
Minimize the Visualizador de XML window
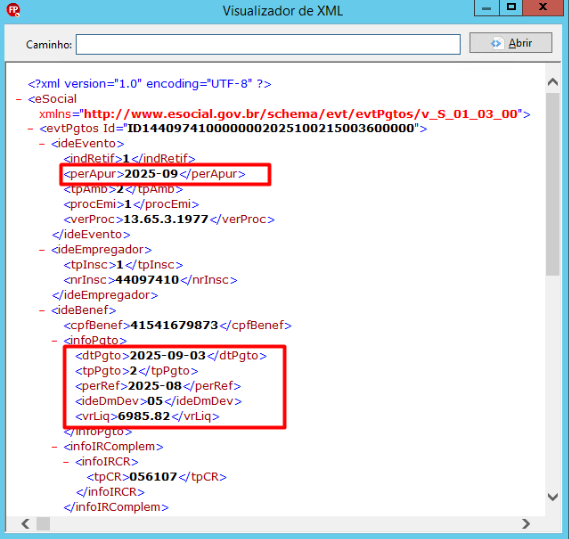[487, 8]
